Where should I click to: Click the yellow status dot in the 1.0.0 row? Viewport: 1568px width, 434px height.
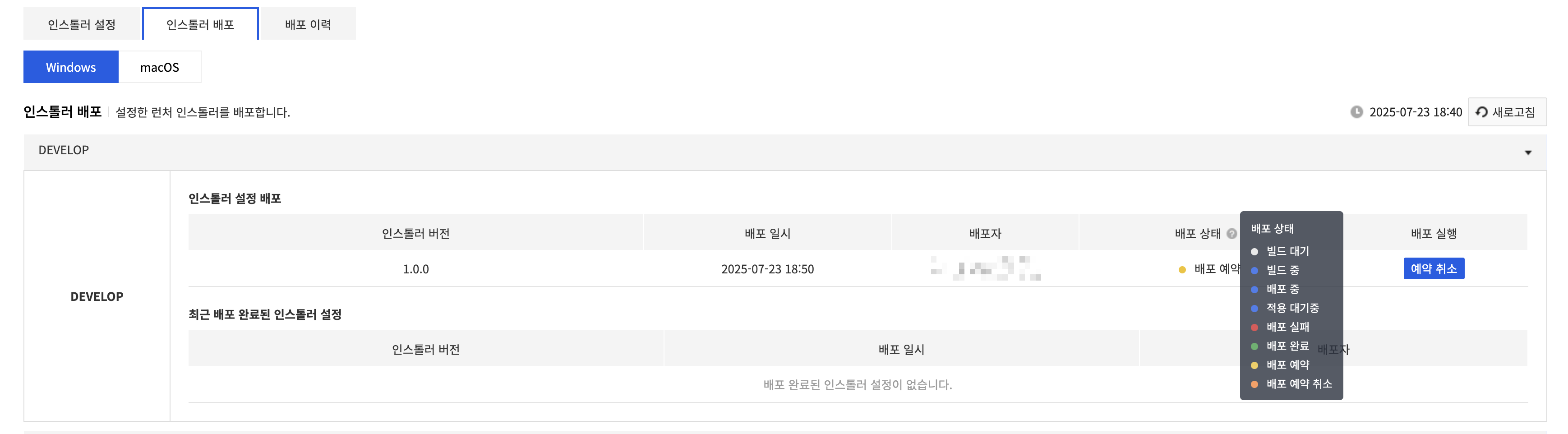click(1181, 270)
